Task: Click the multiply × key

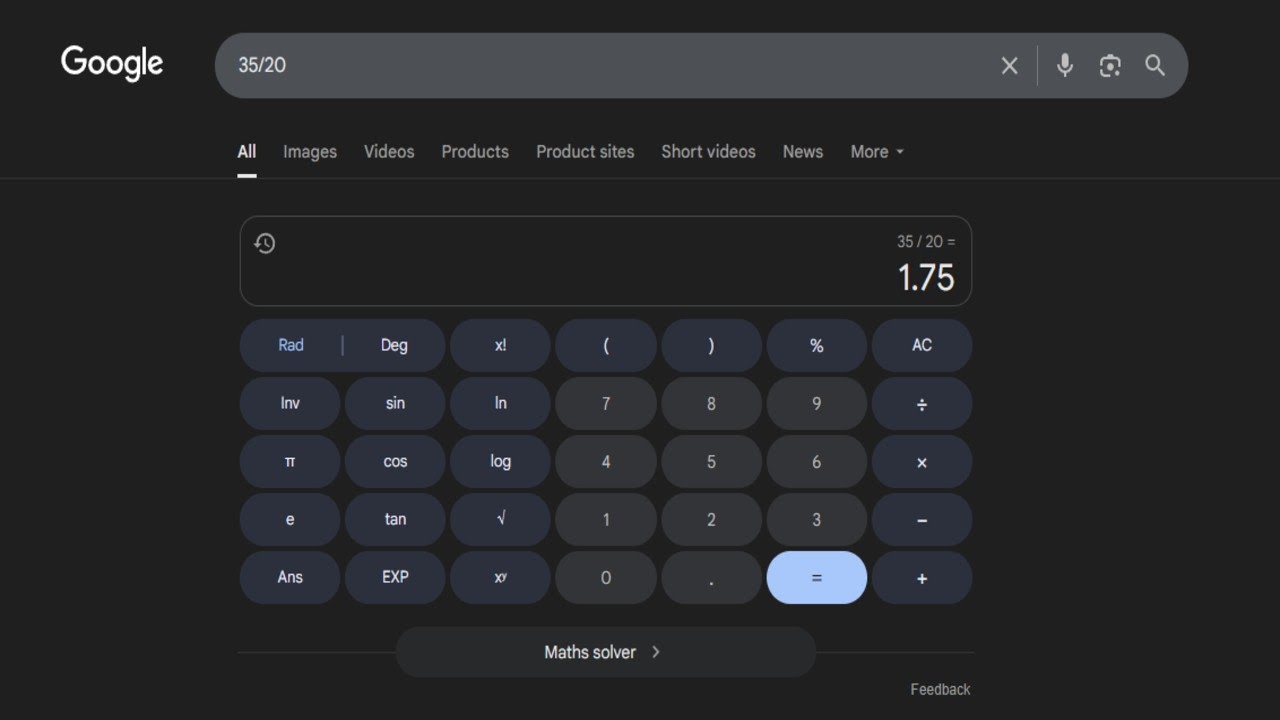Action: [x=922, y=461]
